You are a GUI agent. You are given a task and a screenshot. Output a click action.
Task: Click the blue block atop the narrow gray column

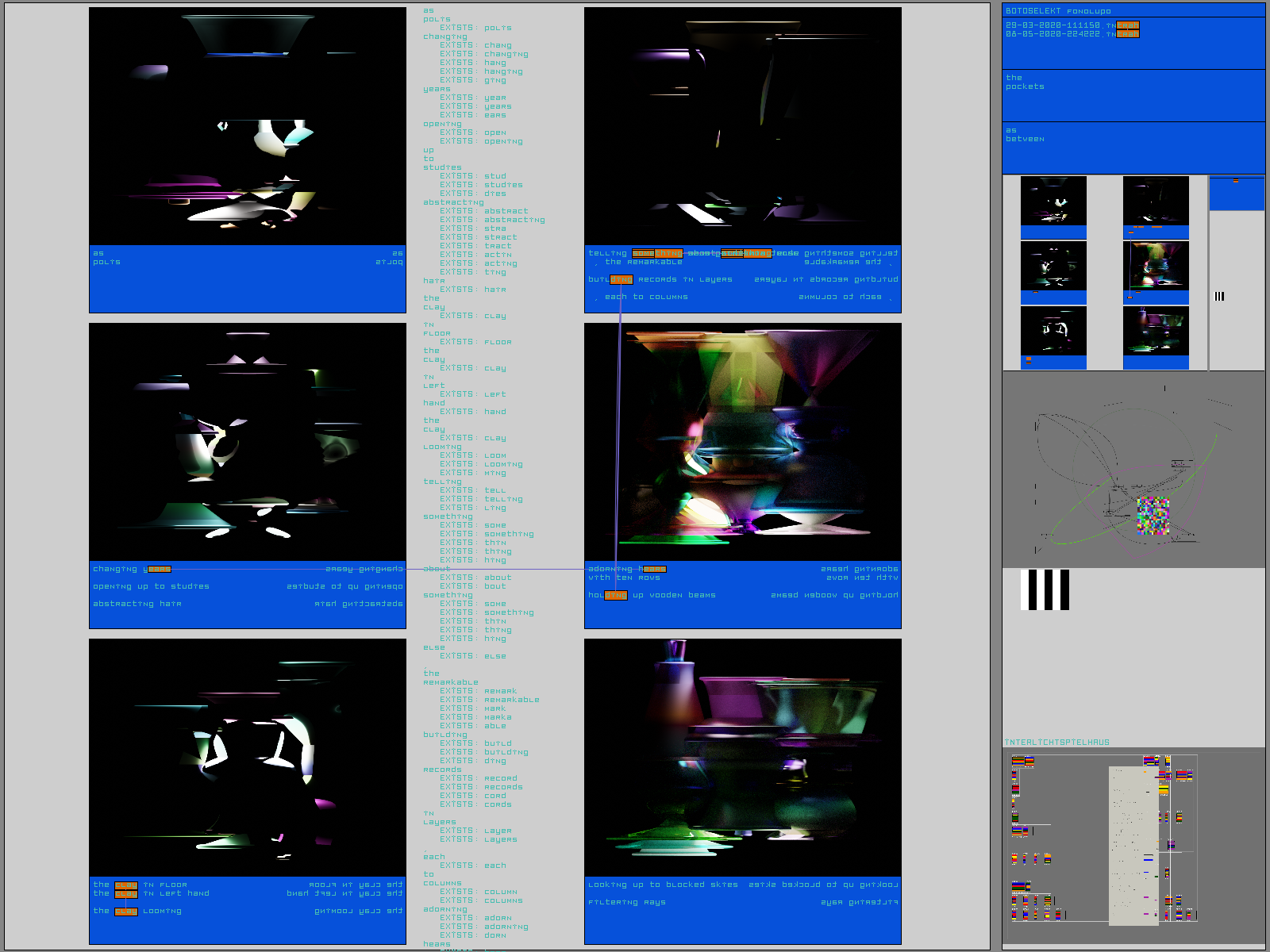pyautogui.click(x=1236, y=194)
